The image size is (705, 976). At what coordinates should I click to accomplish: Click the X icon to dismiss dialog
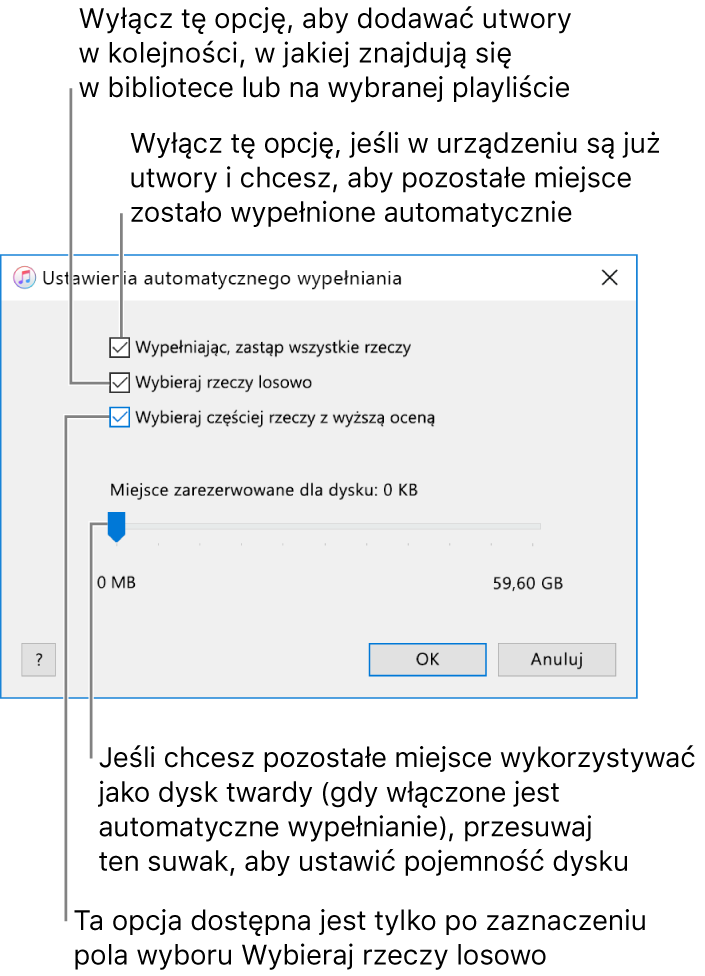point(610,278)
